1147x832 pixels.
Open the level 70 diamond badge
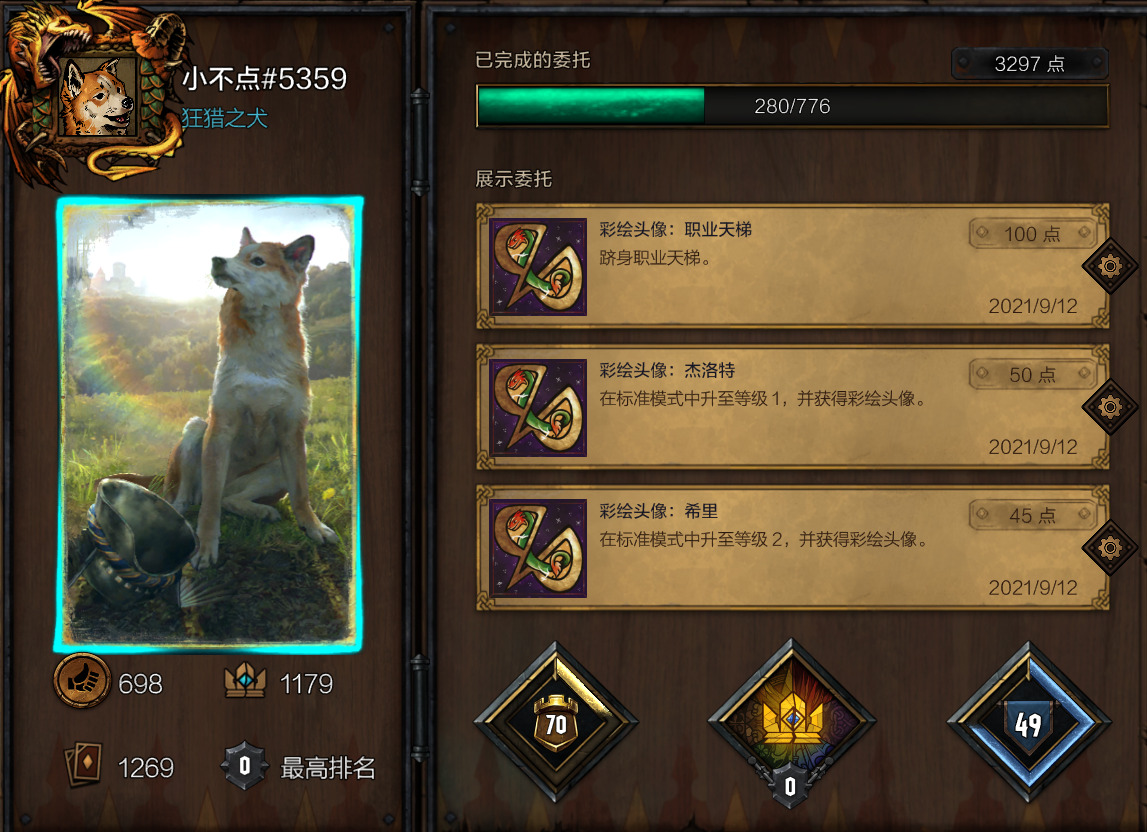click(x=556, y=722)
